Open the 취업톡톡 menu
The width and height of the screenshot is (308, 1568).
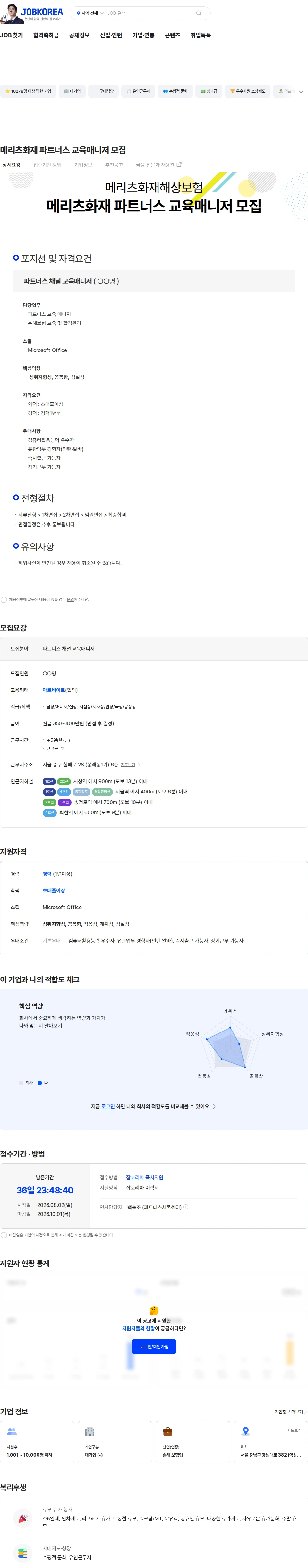pos(201,35)
